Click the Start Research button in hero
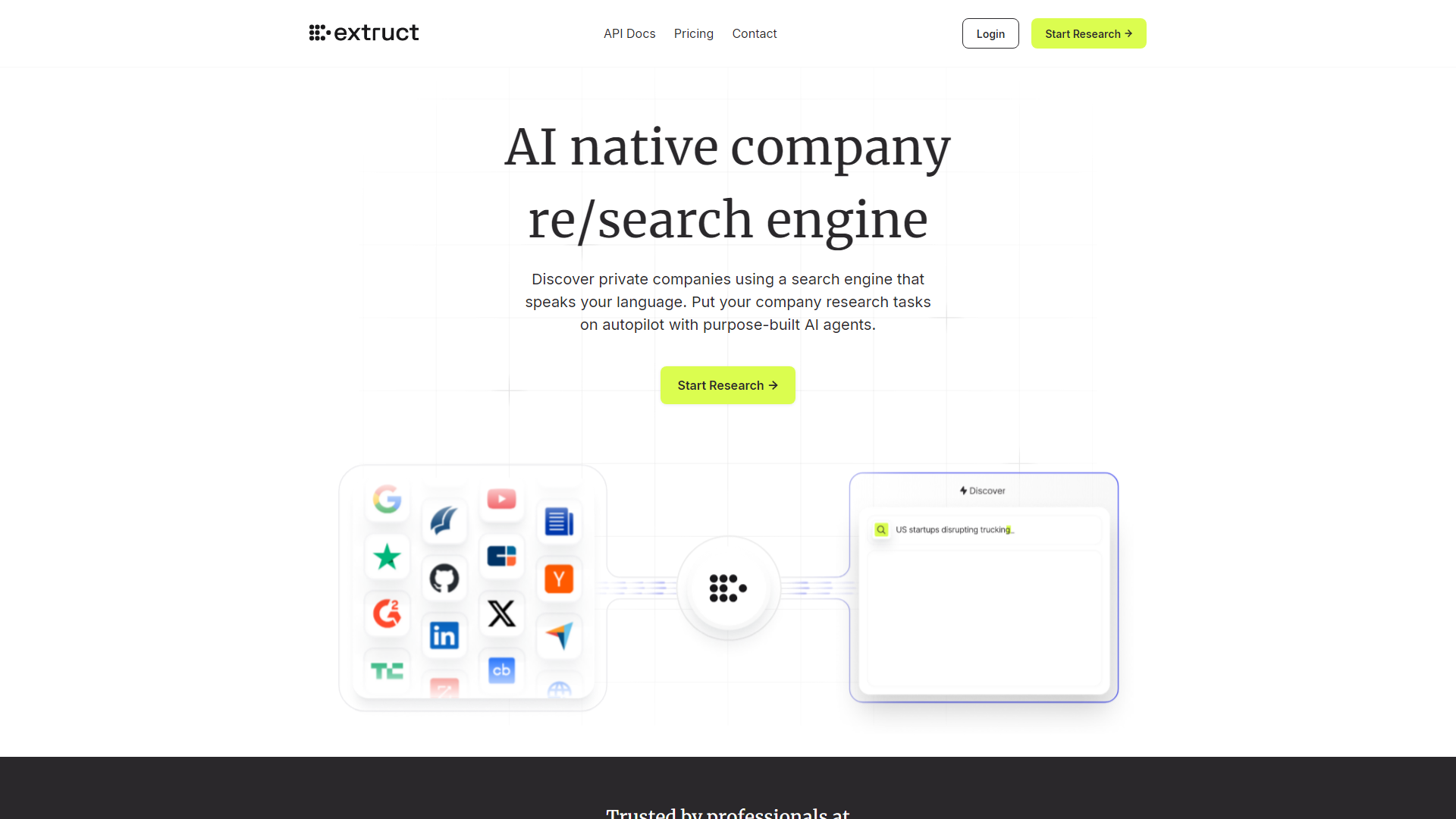The height and width of the screenshot is (819, 1456). [727, 385]
